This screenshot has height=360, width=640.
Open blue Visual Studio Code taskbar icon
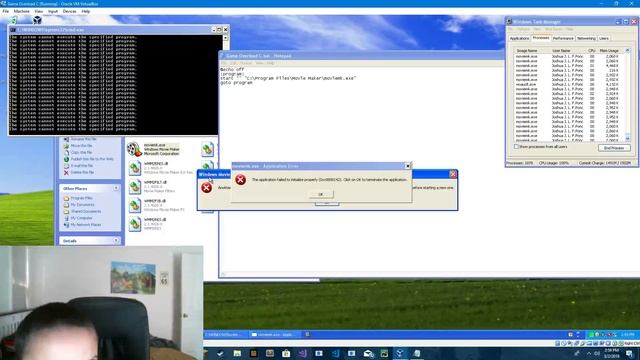pyautogui.click(x=335, y=353)
